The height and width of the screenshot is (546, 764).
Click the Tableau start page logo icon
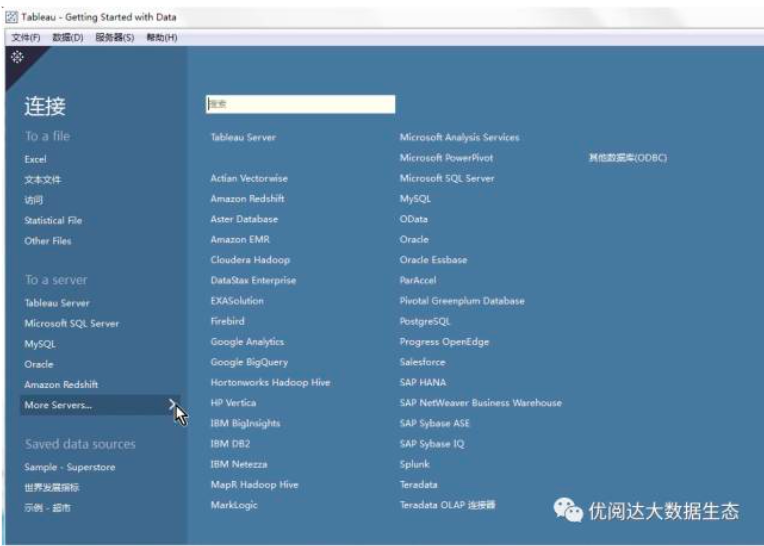[x=17, y=58]
